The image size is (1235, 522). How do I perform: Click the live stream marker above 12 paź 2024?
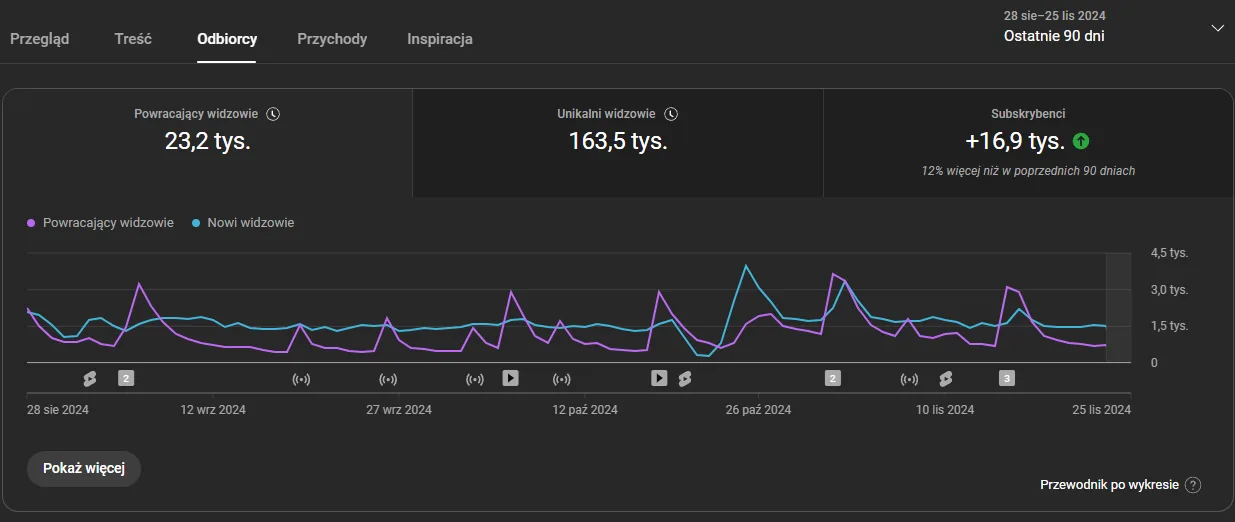click(562, 379)
